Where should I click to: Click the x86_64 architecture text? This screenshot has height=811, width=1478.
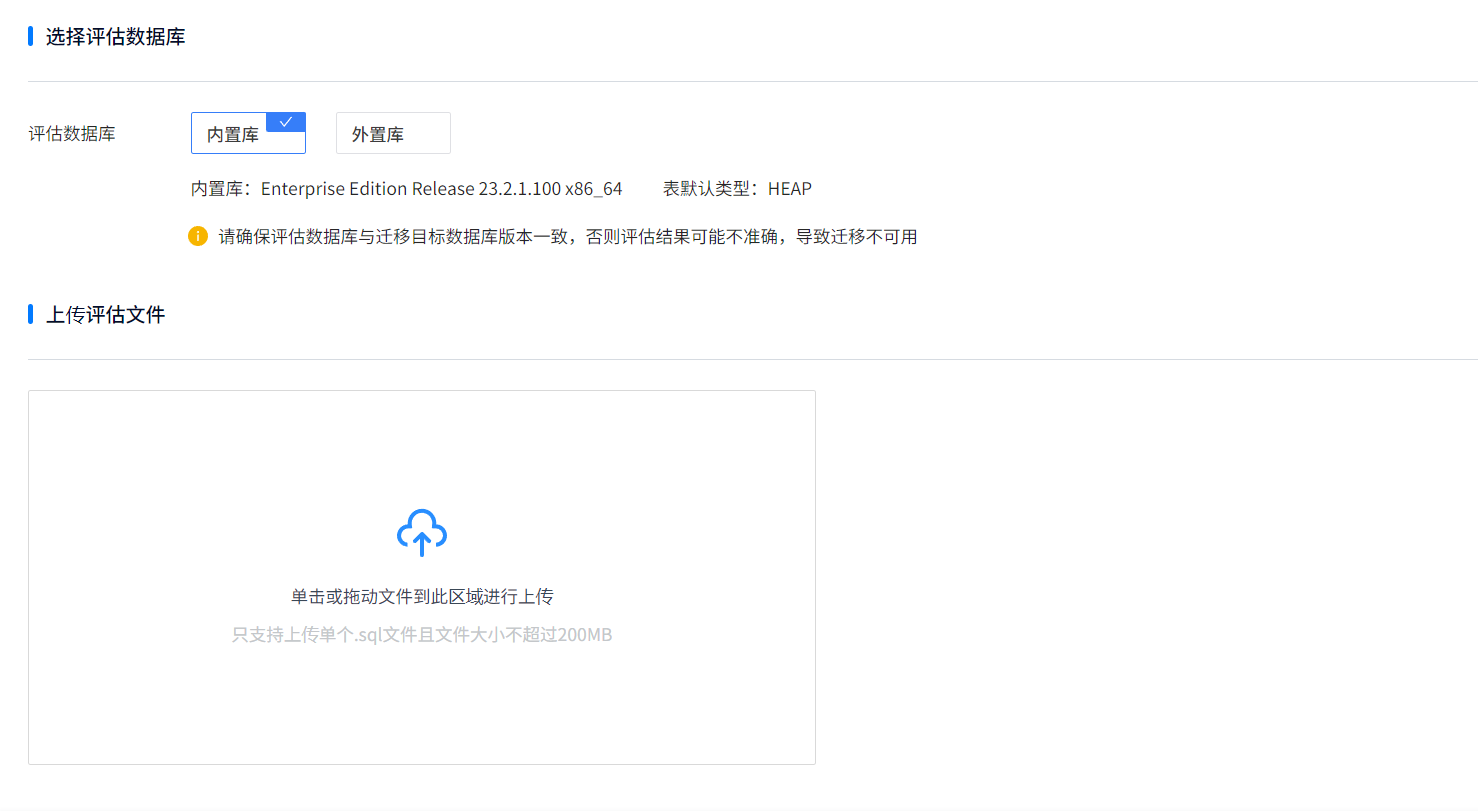[x=593, y=189]
